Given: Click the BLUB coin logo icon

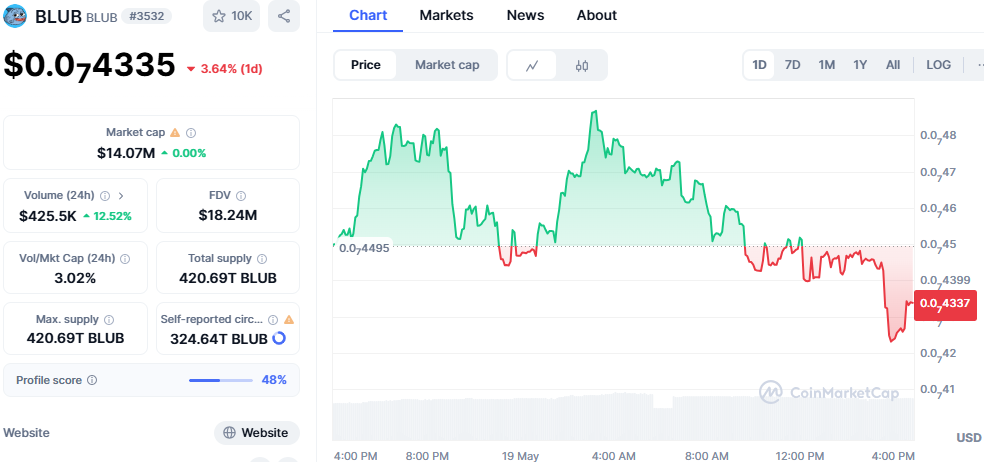Looking at the screenshot, I should (x=15, y=16).
